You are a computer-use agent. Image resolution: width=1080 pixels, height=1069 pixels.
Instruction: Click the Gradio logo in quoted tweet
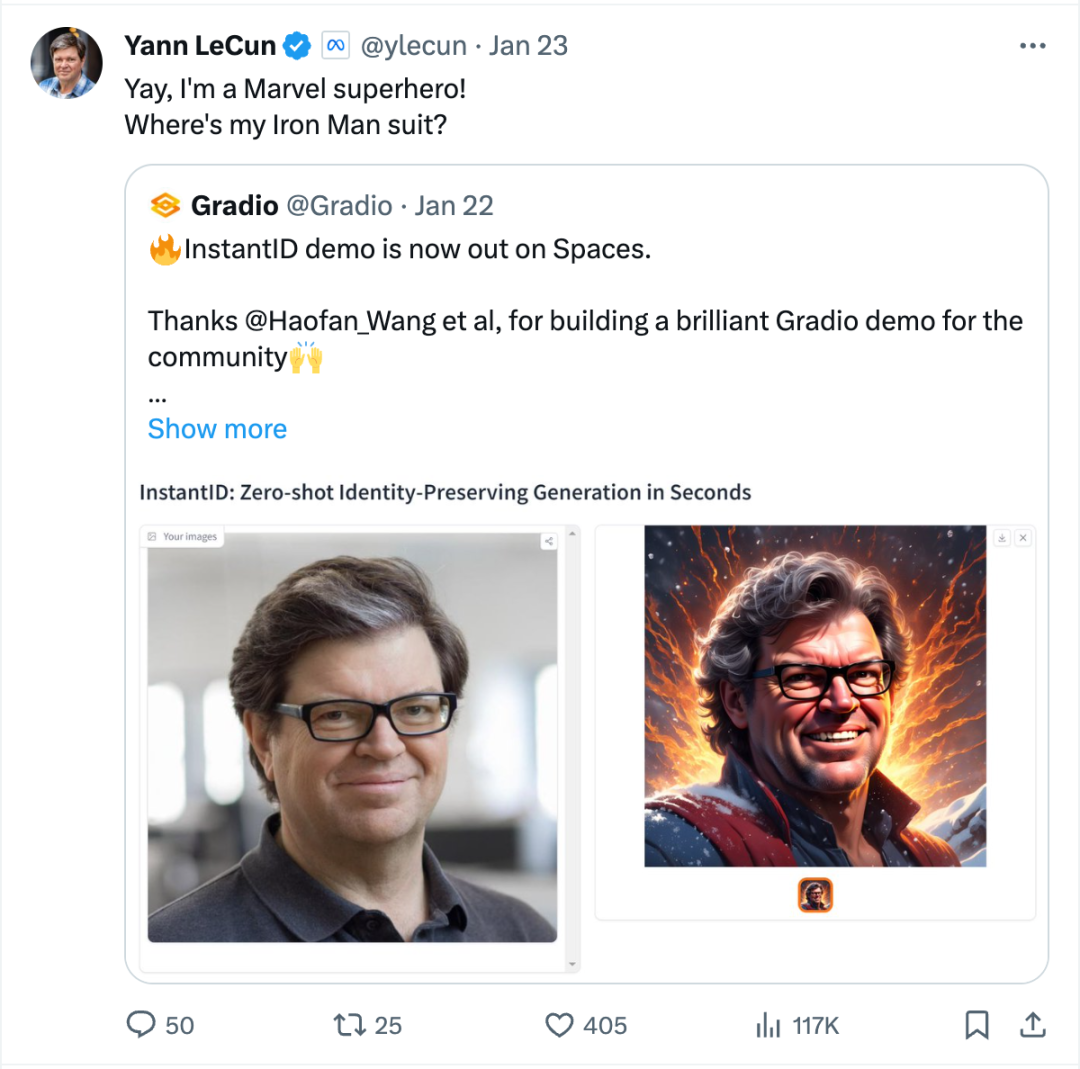pyautogui.click(x=165, y=206)
